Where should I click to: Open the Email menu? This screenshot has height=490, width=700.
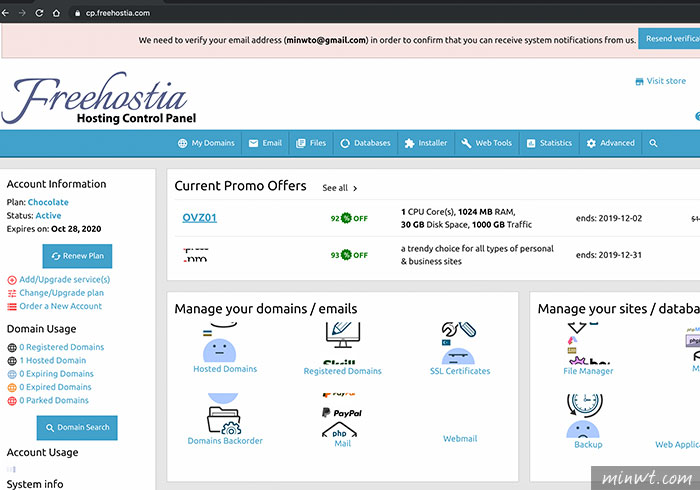[265, 143]
